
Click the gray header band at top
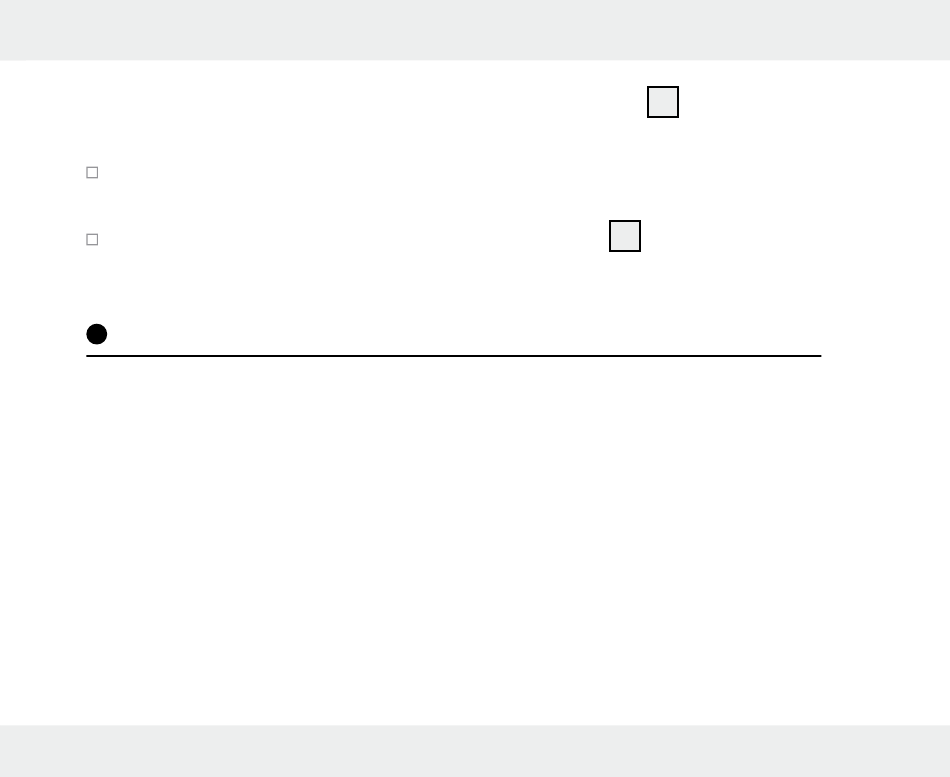pyautogui.click(x=475, y=30)
